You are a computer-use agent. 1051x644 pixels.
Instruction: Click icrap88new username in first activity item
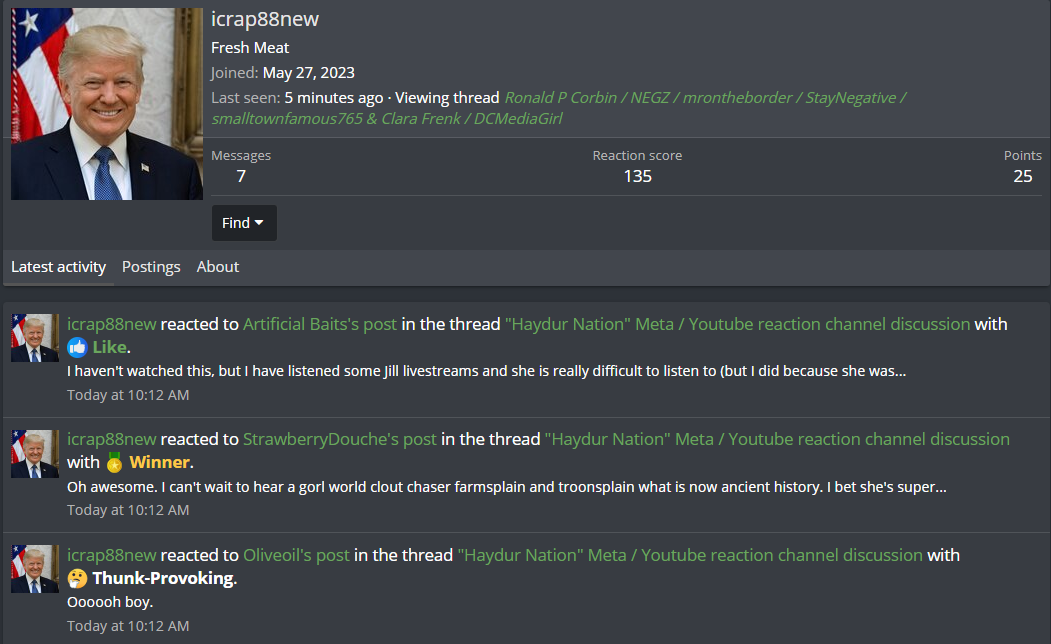[112, 324]
